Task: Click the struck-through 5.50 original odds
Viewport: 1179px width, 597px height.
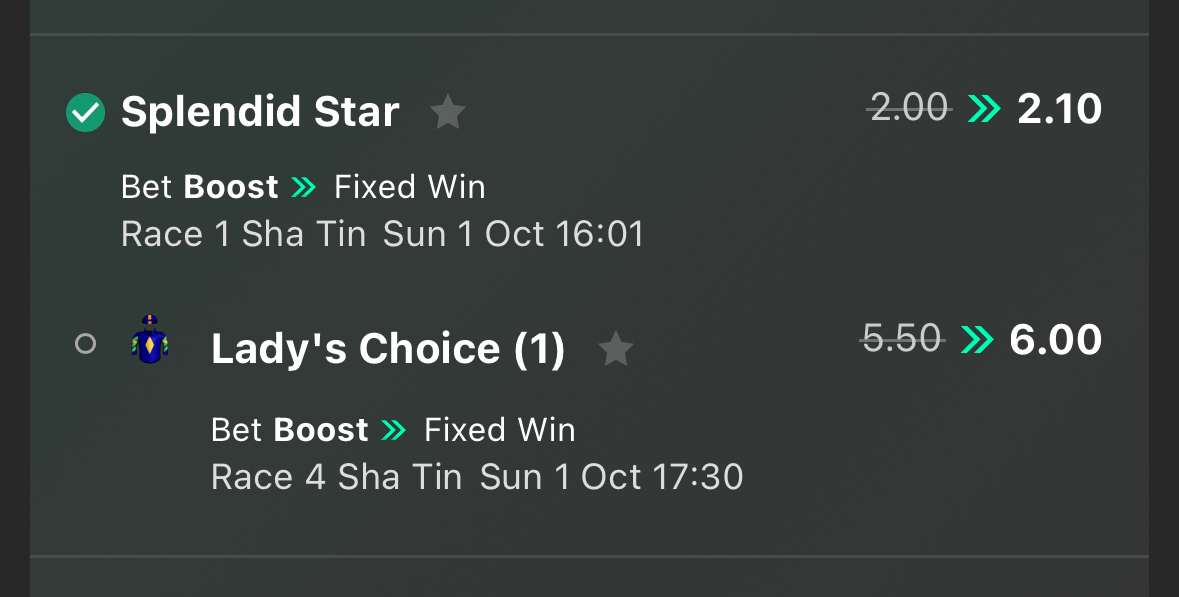Action: (902, 338)
